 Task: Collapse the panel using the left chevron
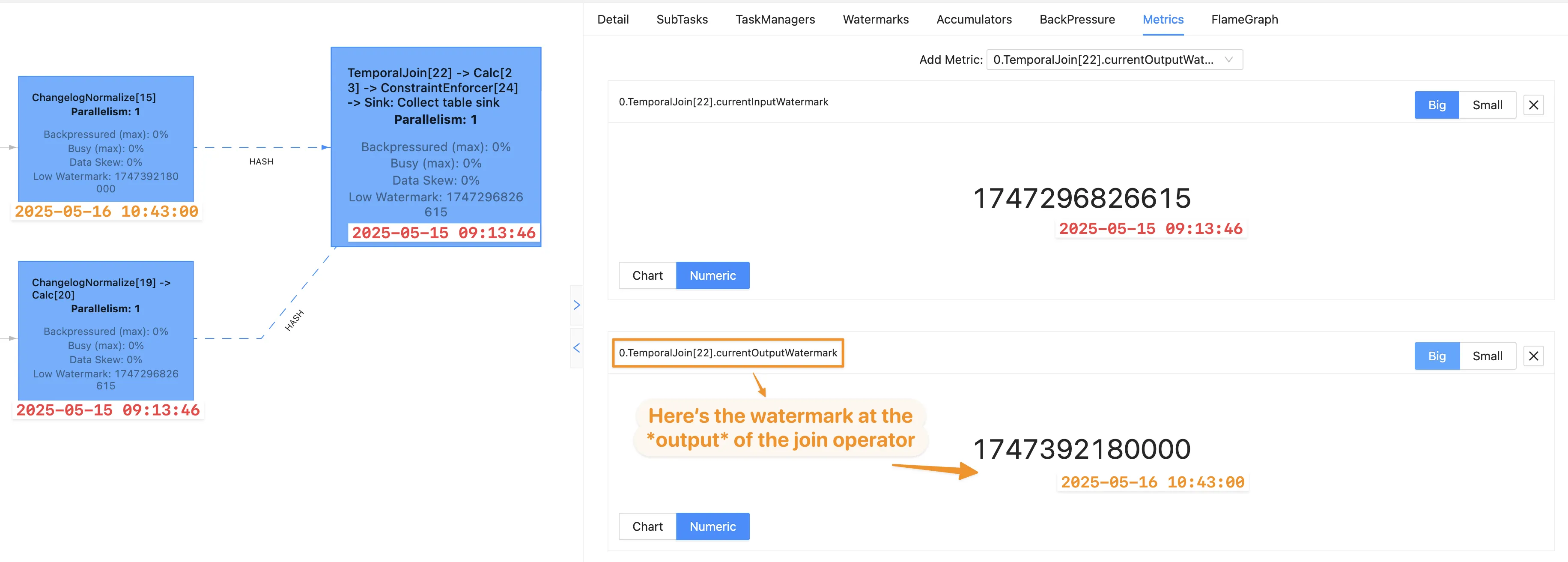[x=576, y=348]
